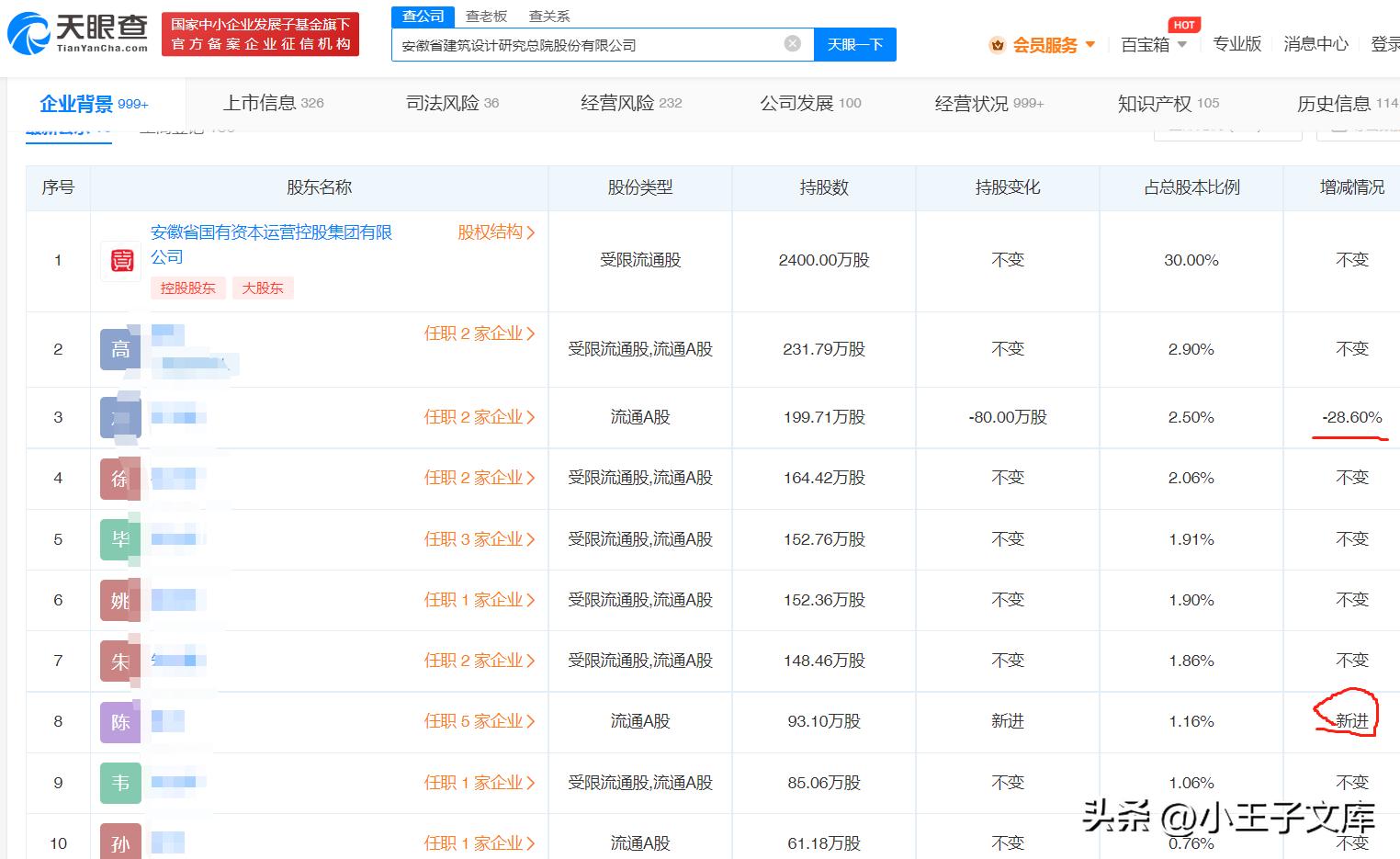
Task: Click shareholder 高's blue avatar icon
Action: click(x=119, y=349)
